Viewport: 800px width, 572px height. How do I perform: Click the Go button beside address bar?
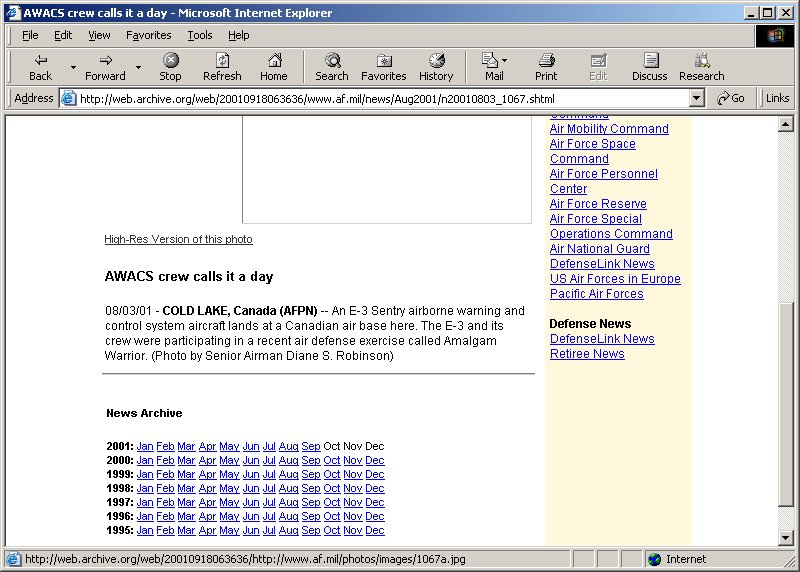732,98
